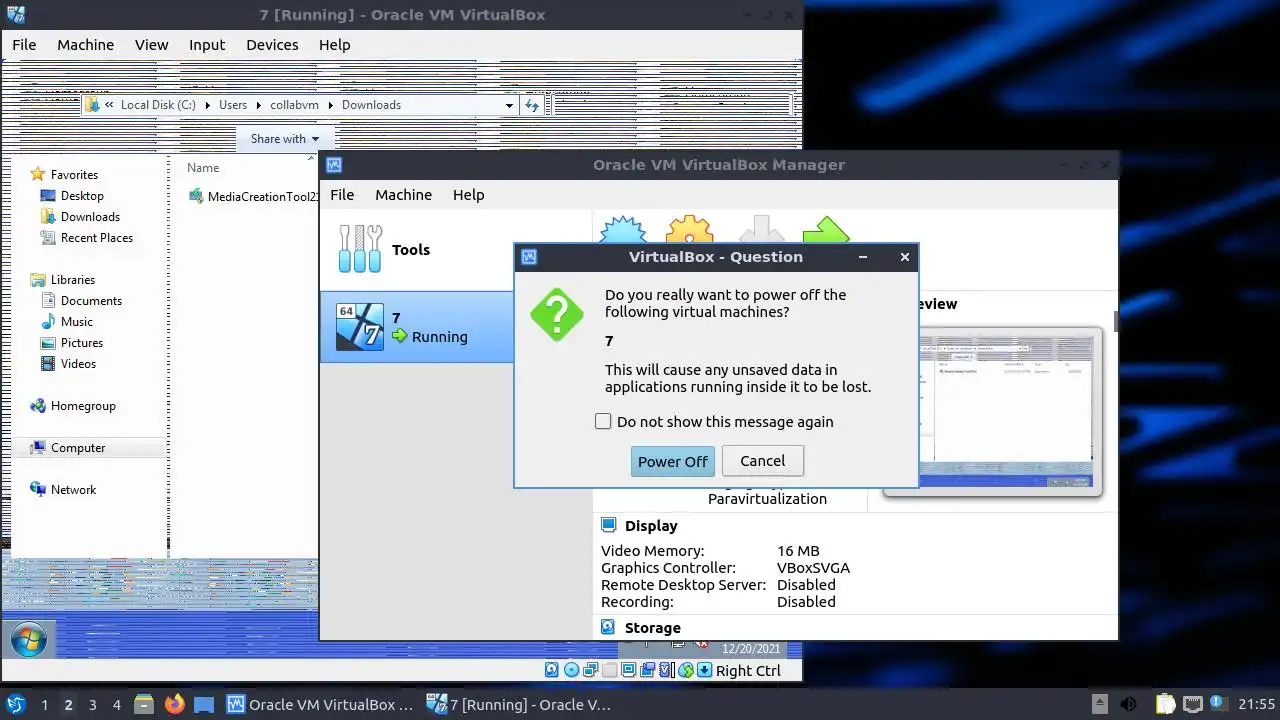The width and height of the screenshot is (1280, 720).
Task: Select Music library in guest Explorer
Action: (x=76, y=322)
